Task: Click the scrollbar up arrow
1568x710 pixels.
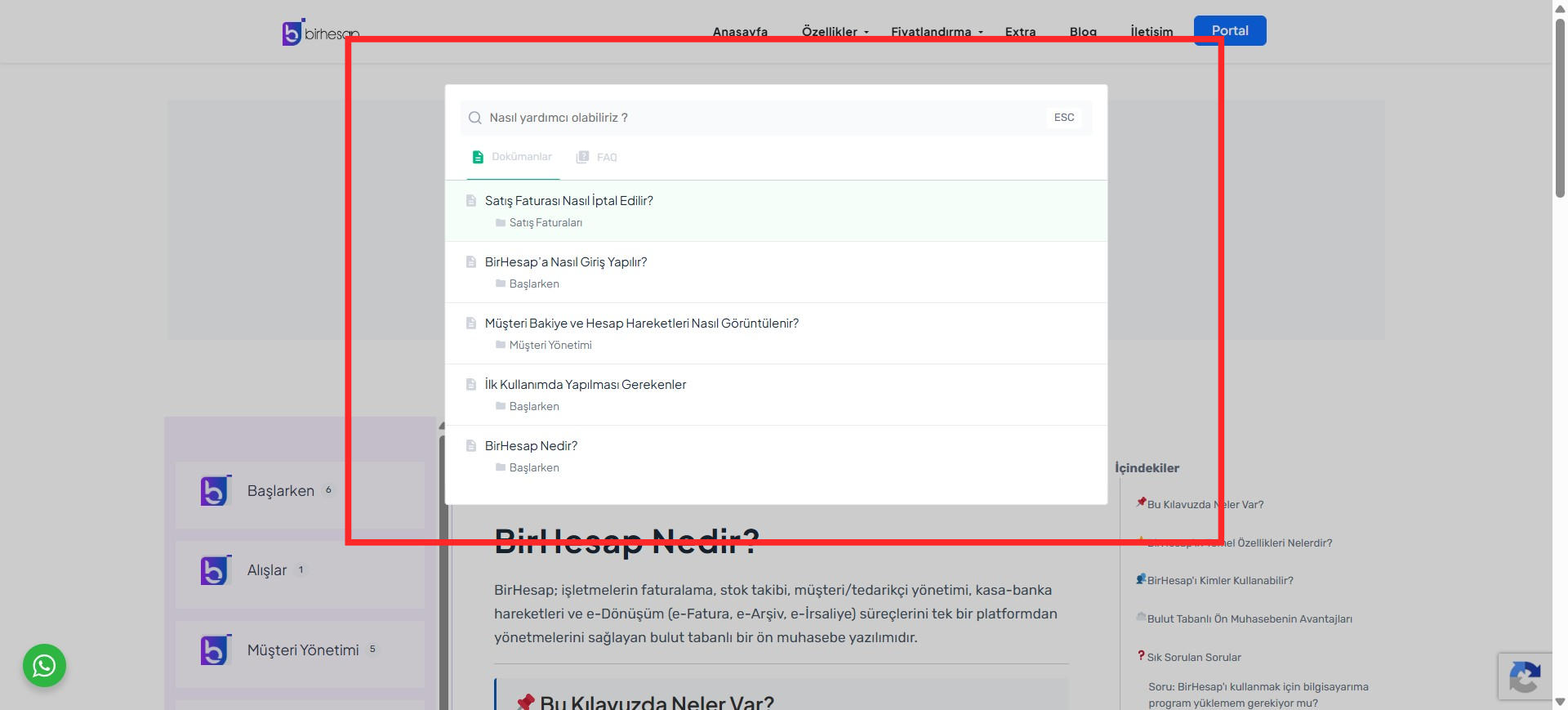Action: pyautogui.click(x=1560, y=7)
